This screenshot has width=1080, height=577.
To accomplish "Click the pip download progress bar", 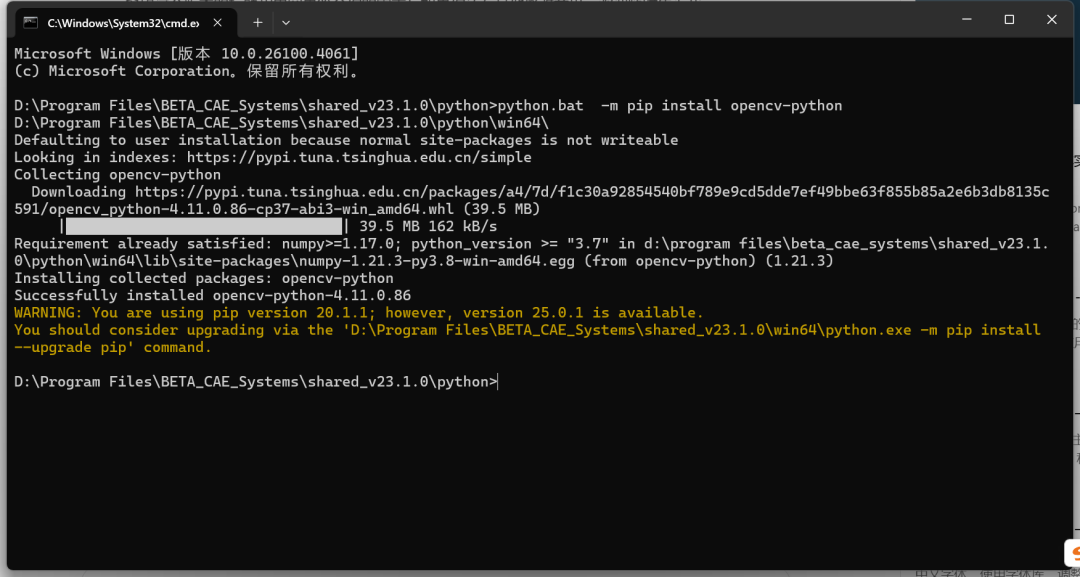I will click(204, 226).
